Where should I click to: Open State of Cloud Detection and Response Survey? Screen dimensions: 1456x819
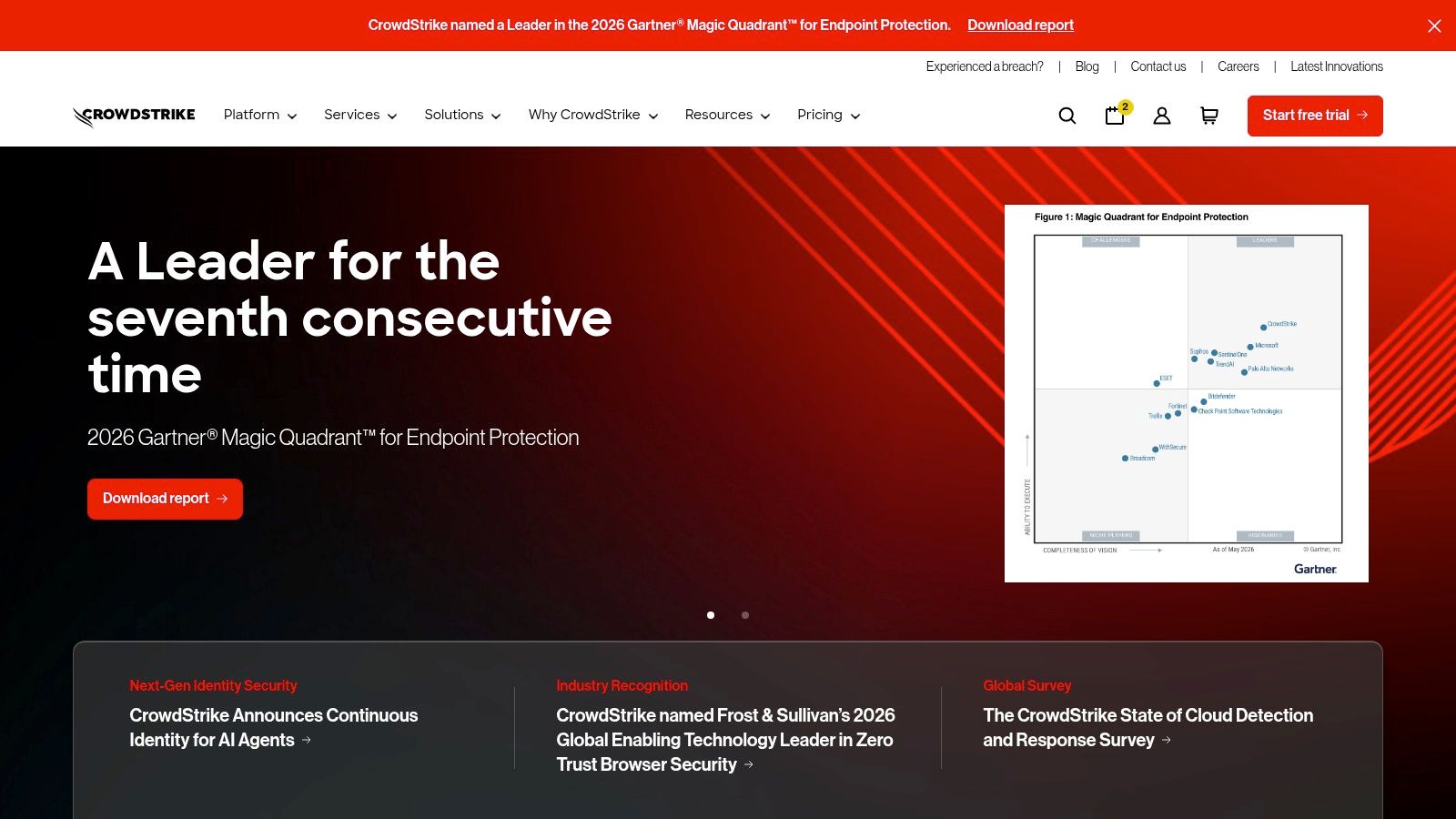coord(1148,728)
